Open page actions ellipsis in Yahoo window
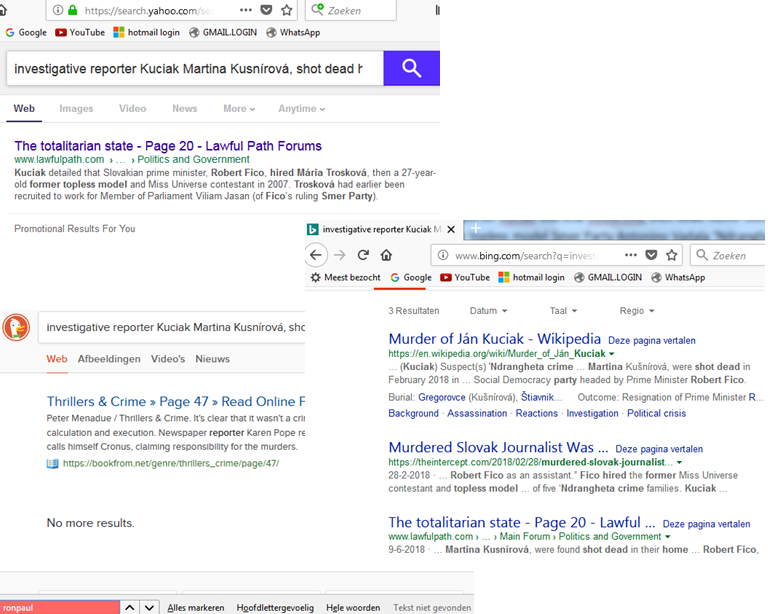The width and height of the screenshot is (768, 614). point(245,10)
